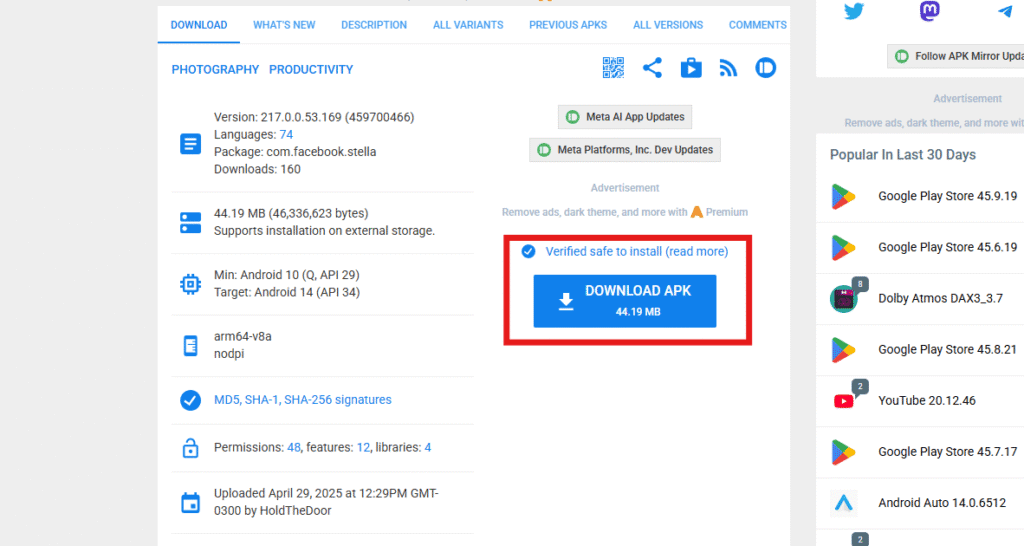The height and width of the screenshot is (546, 1024).
Task: Click the version info document icon
Action: 190,144
